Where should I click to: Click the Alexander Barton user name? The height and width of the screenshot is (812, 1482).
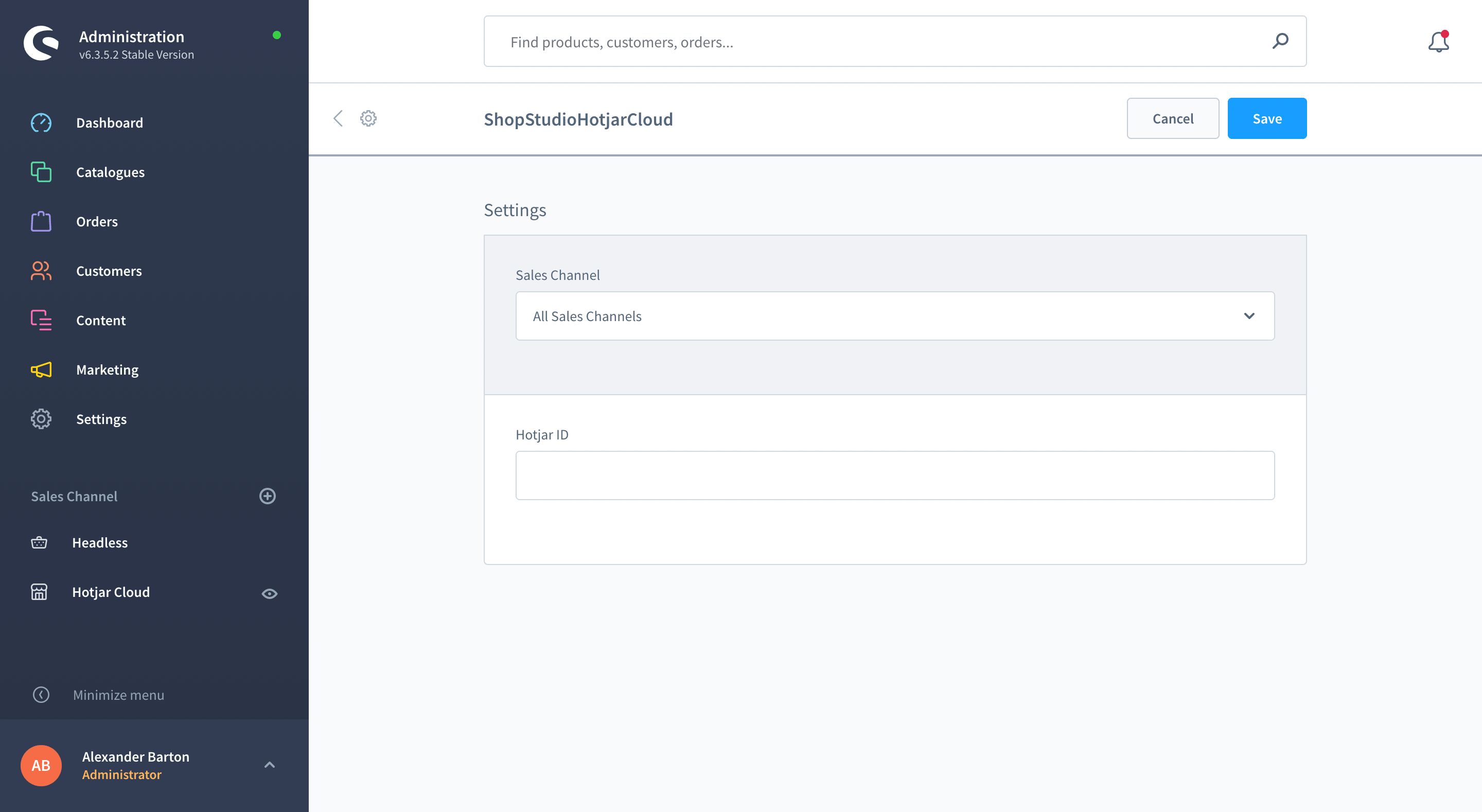(x=136, y=757)
